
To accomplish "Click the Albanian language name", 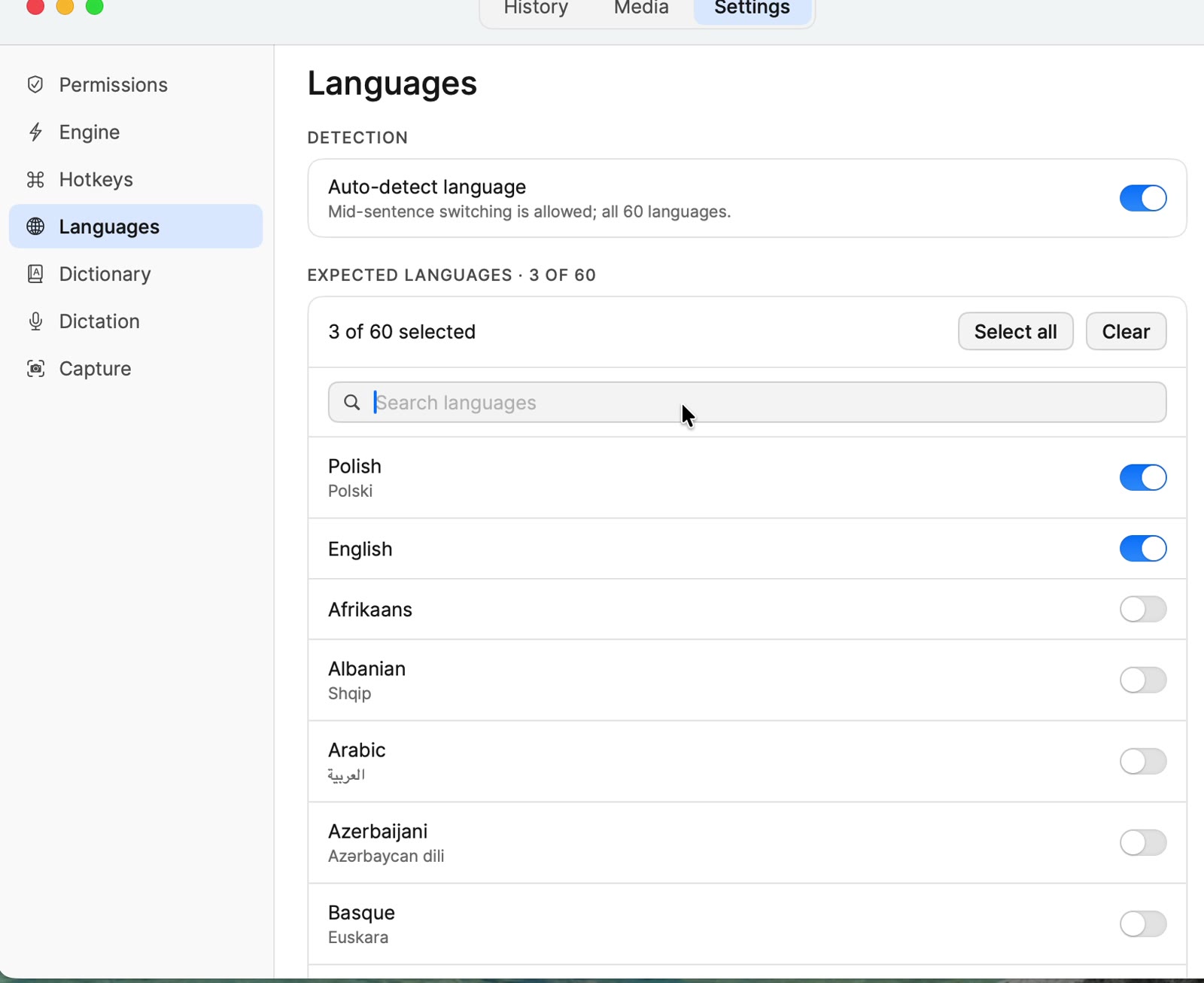I will pyautogui.click(x=366, y=668).
